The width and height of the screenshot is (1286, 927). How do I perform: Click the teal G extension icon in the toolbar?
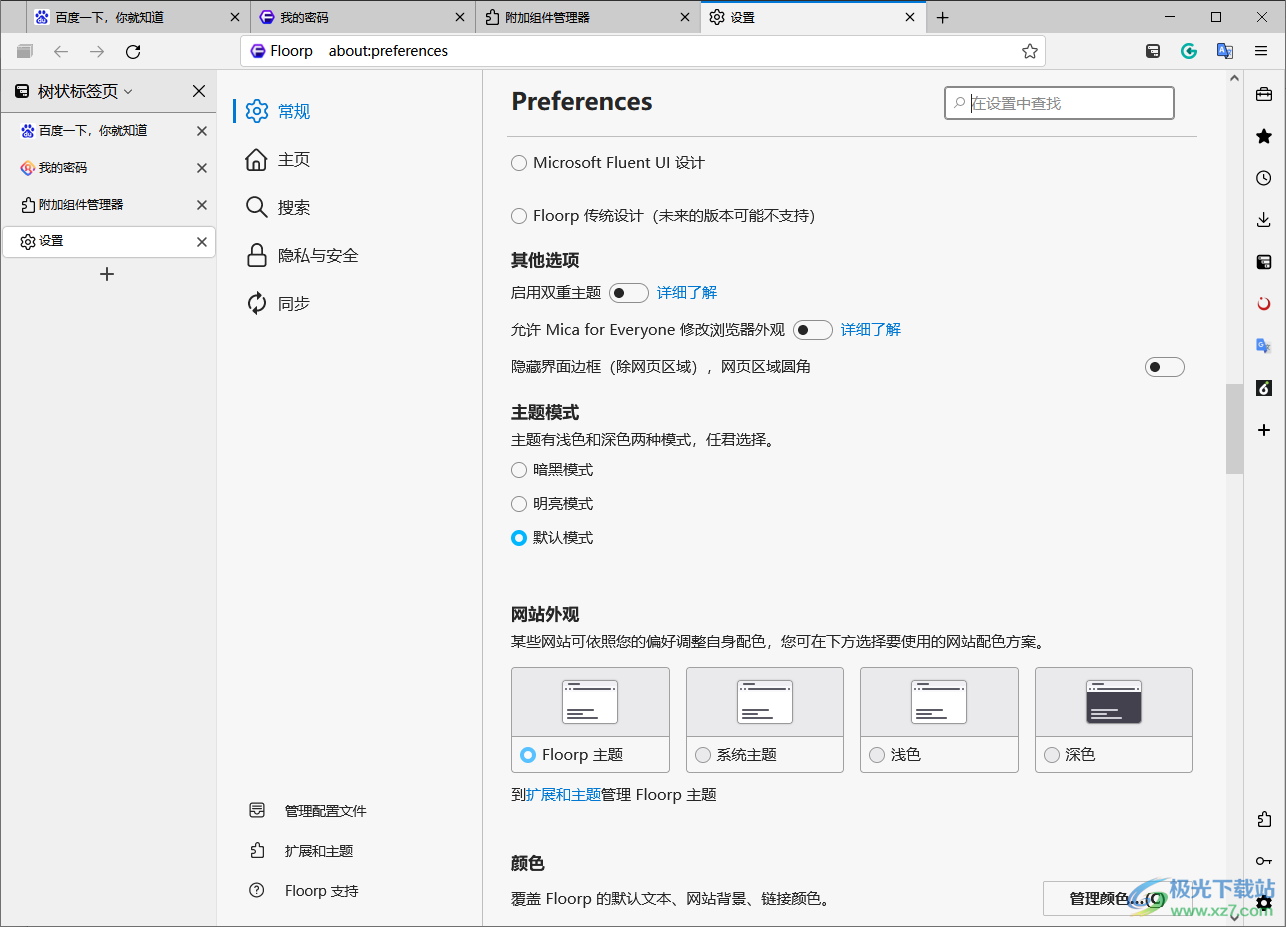[1188, 51]
